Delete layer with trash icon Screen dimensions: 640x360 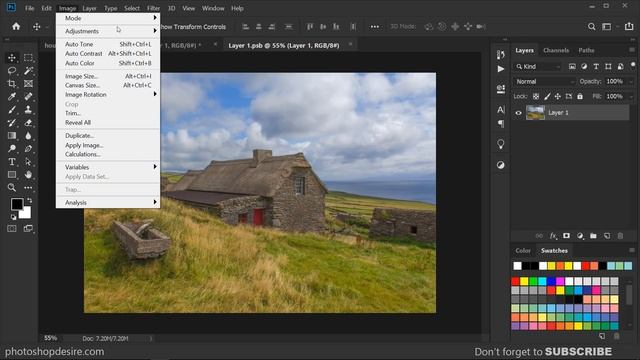point(620,236)
